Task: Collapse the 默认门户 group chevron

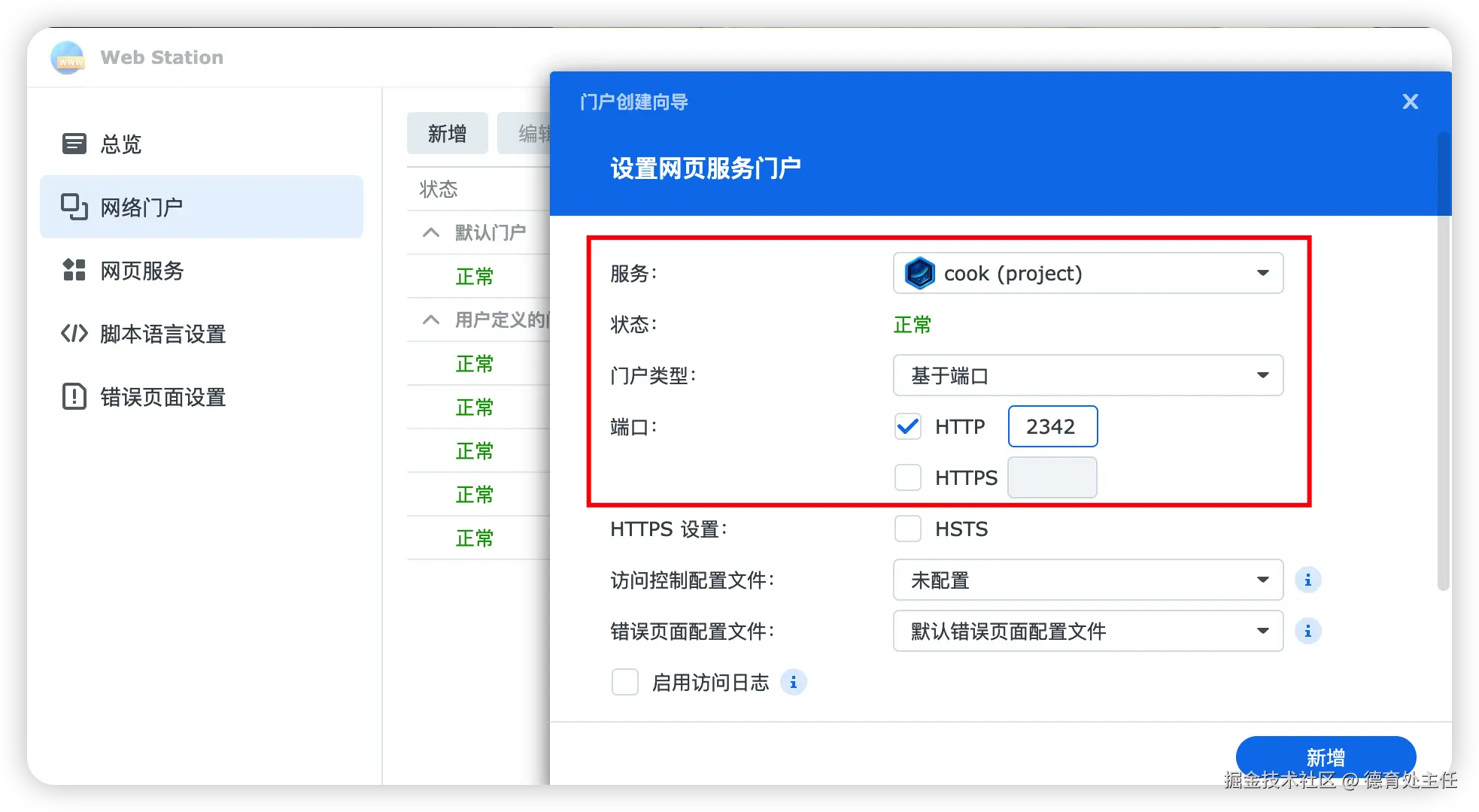Action: click(x=431, y=232)
